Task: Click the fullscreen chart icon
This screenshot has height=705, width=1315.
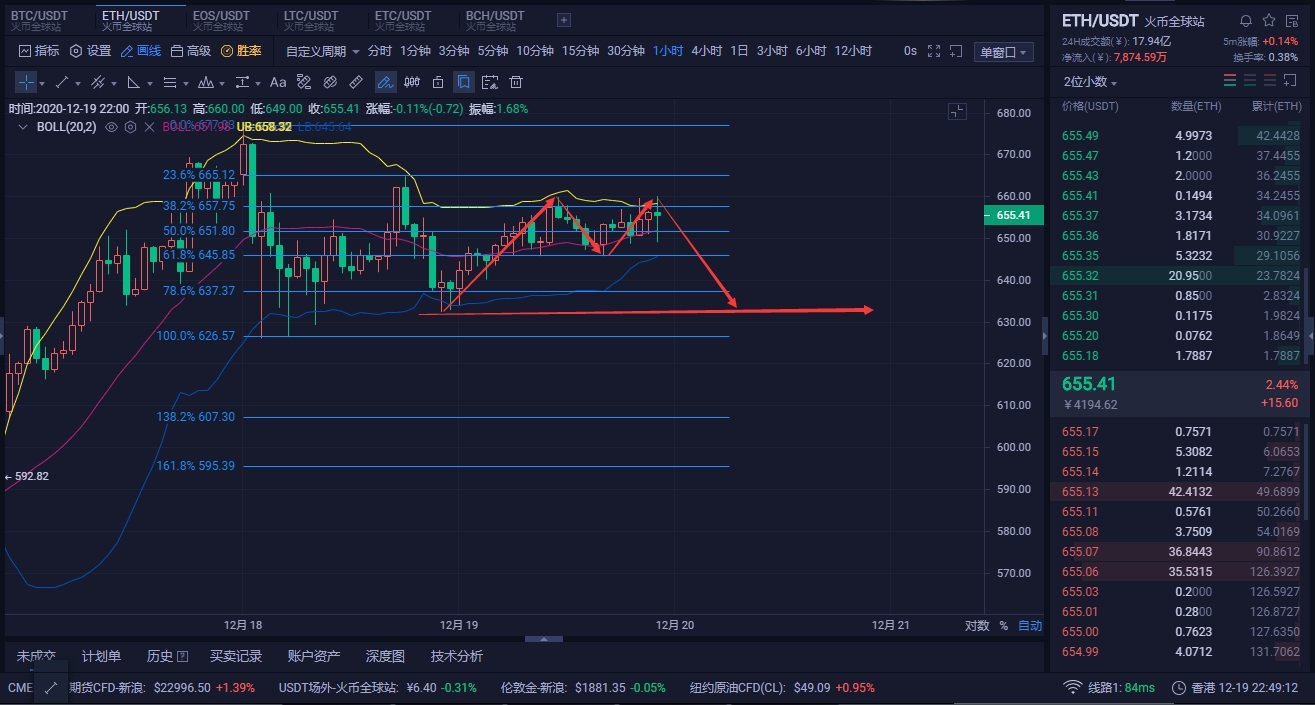Action: 934,51
